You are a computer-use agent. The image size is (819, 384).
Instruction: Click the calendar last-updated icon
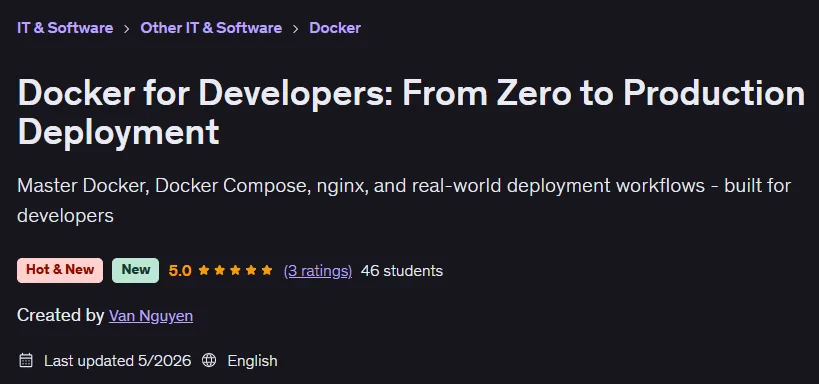(x=26, y=360)
